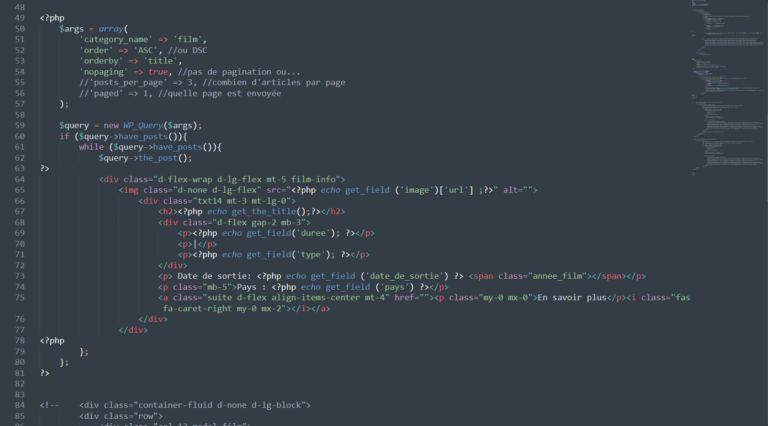The height and width of the screenshot is (426, 768).
Task: Click the minimap code preview
Action: pyautogui.click(x=728, y=88)
